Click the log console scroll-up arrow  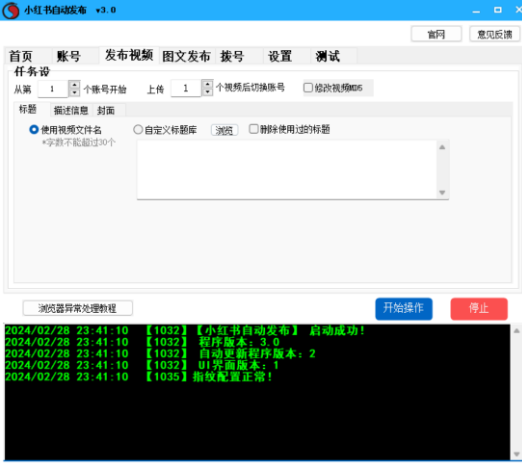coord(516,331)
